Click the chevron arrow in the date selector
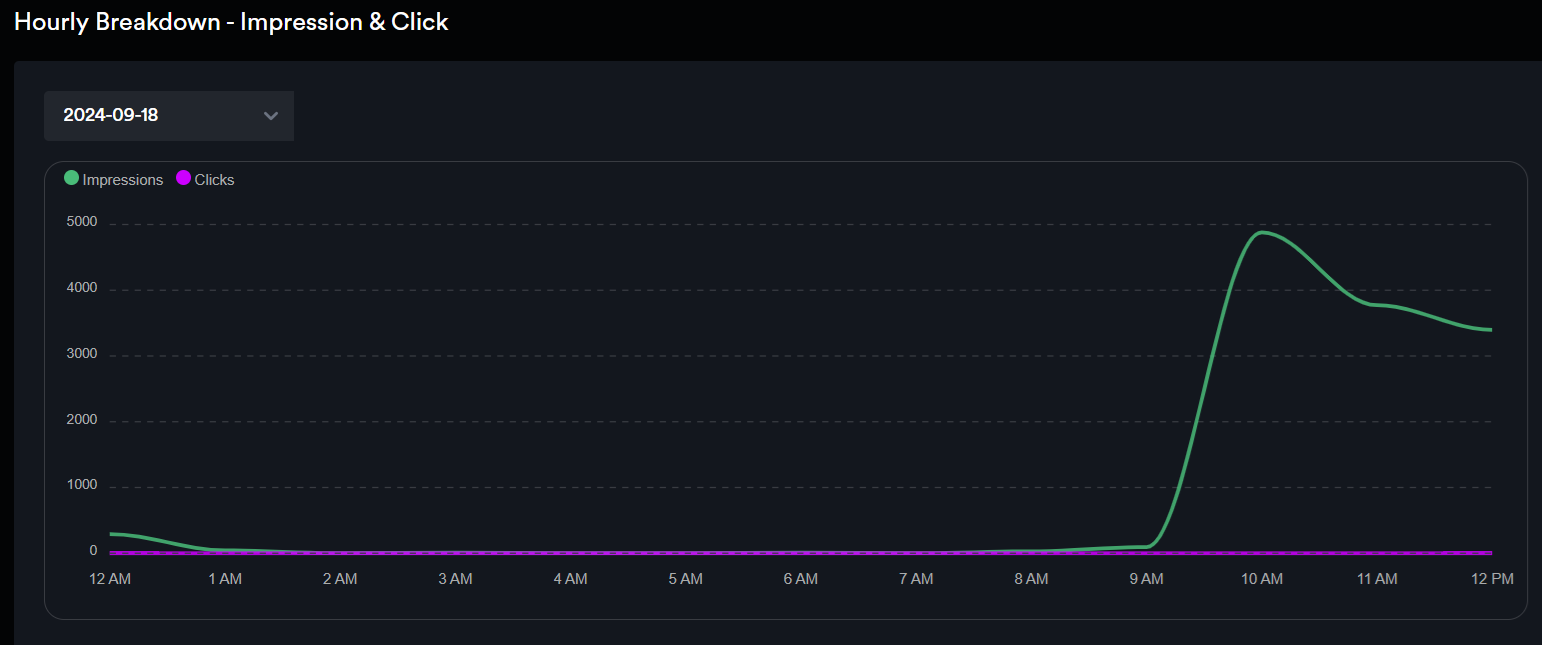Viewport: 1542px width, 645px height. (270, 116)
